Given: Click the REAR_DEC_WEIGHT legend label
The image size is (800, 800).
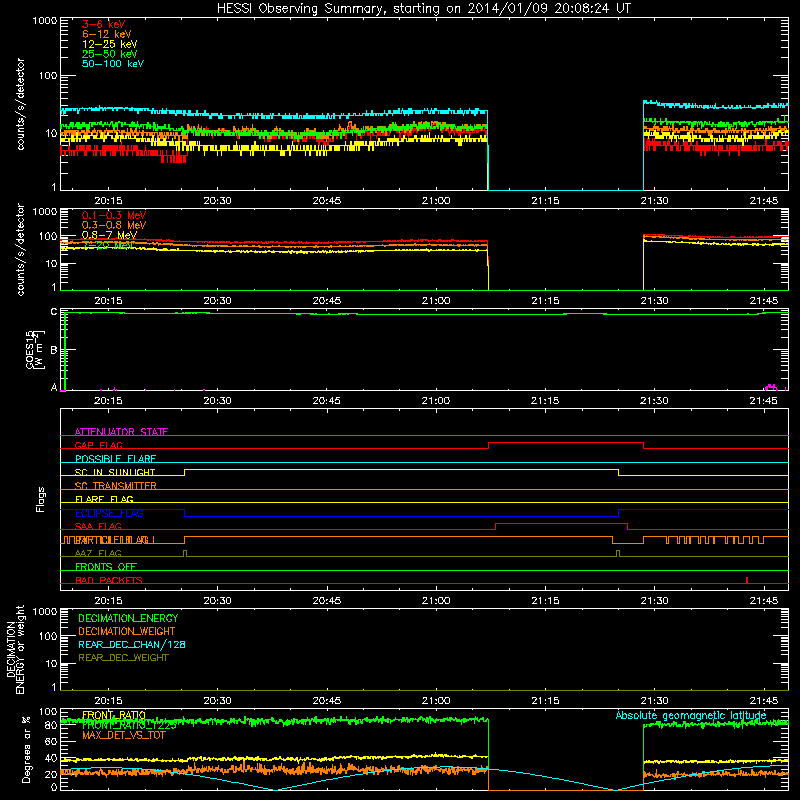Looking at the screenshot, I should click(x=123, y=658).
